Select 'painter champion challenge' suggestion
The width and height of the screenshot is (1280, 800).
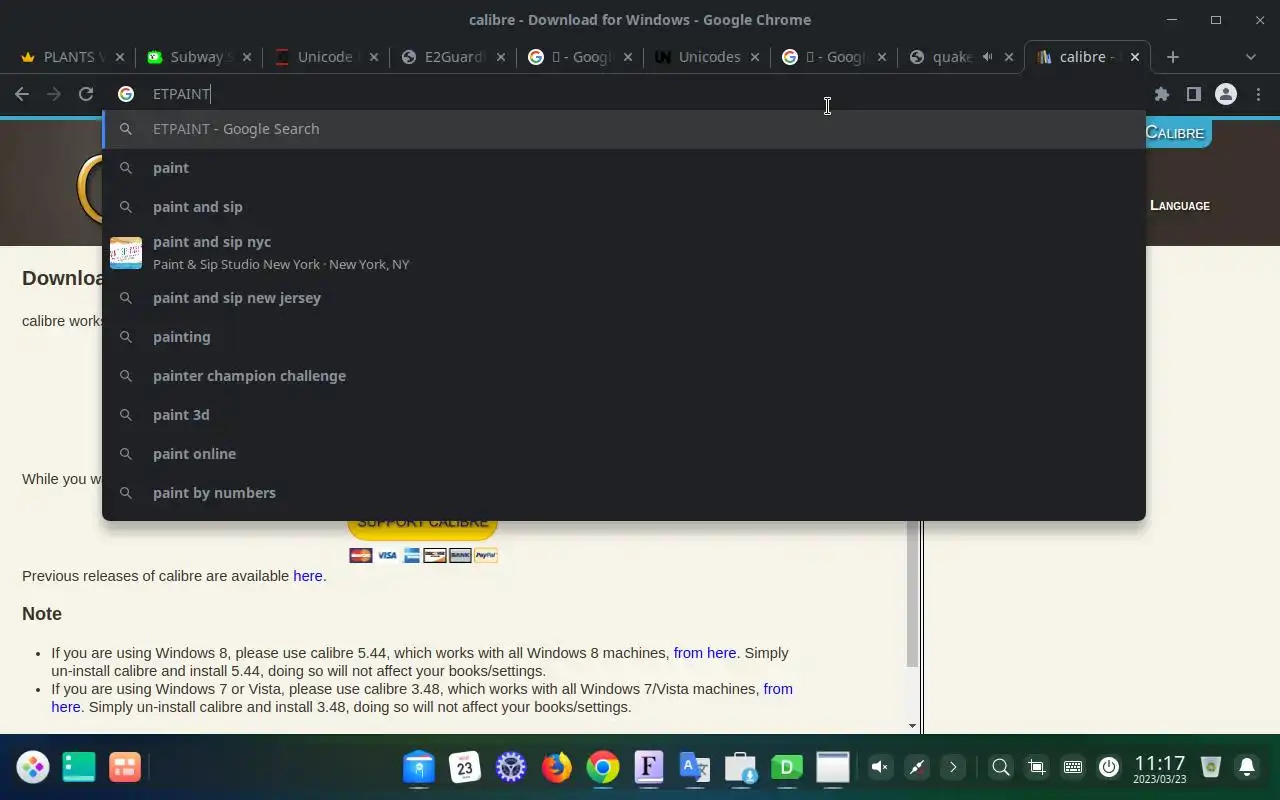point(624,376)
